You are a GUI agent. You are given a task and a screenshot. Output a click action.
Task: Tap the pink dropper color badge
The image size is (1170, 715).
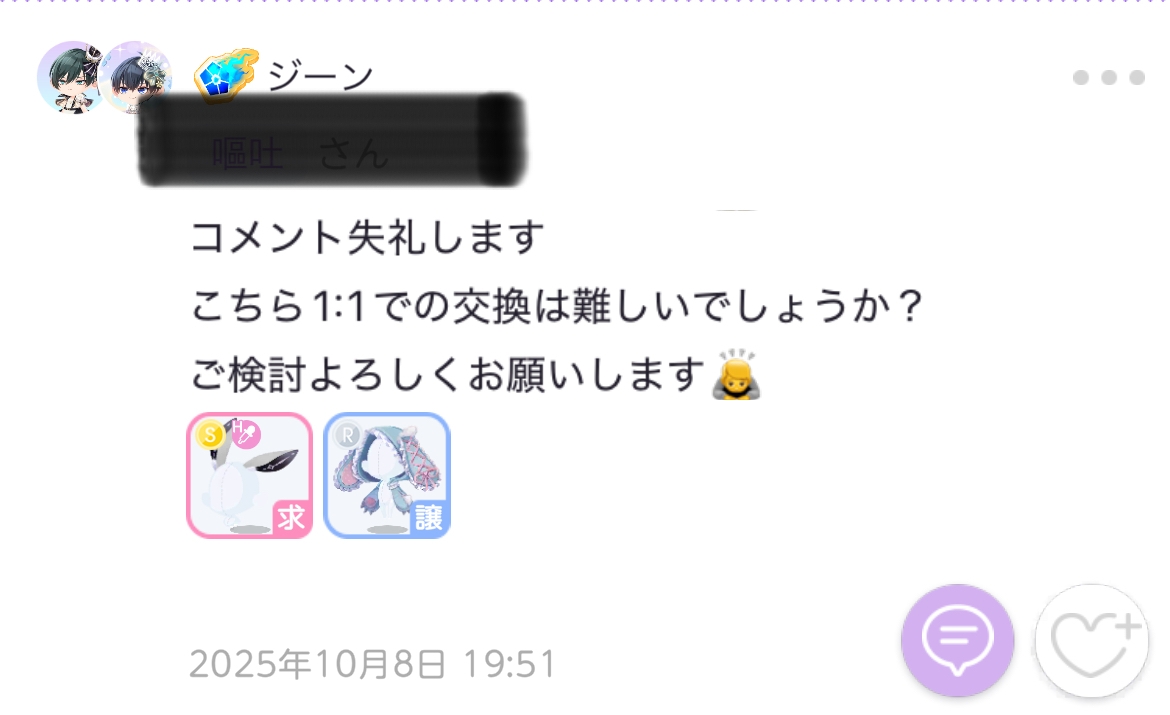tap(245, 433)
